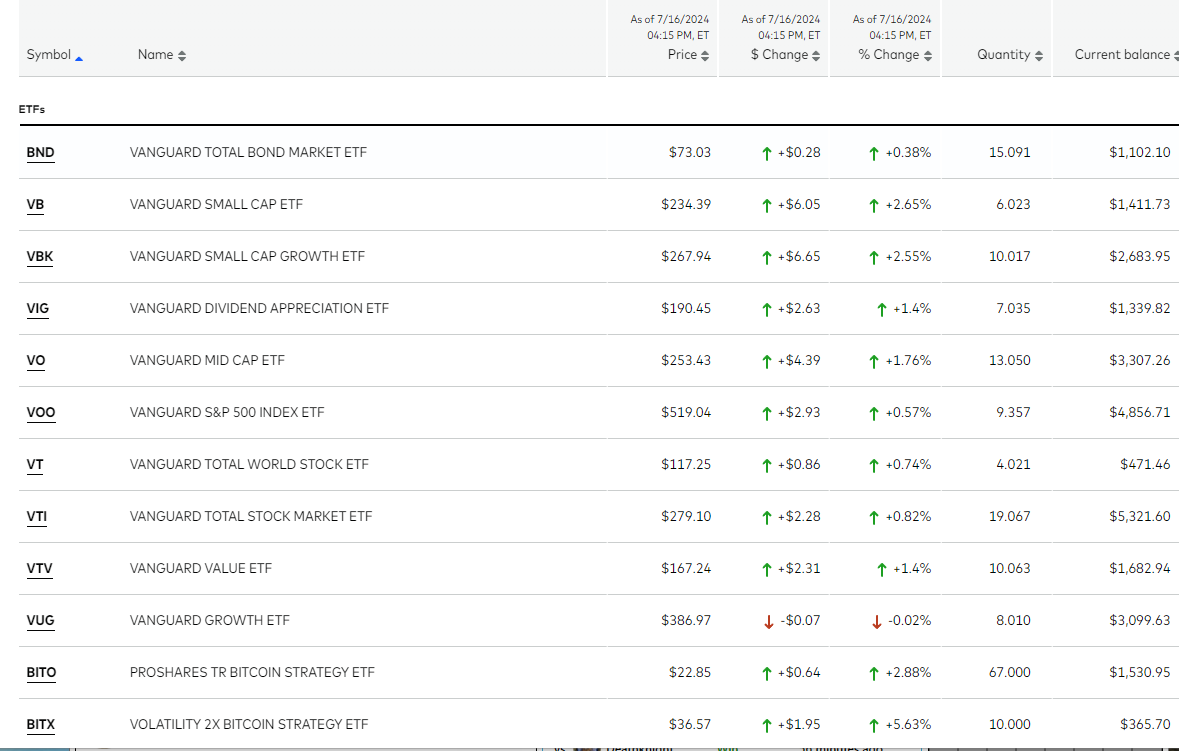Image resolution: width=1179 pixels, height=751 pixels.
Task: Click VANGUARD DIVIDEND APPRECIATION ETF
Action: (x=259, y=308)
